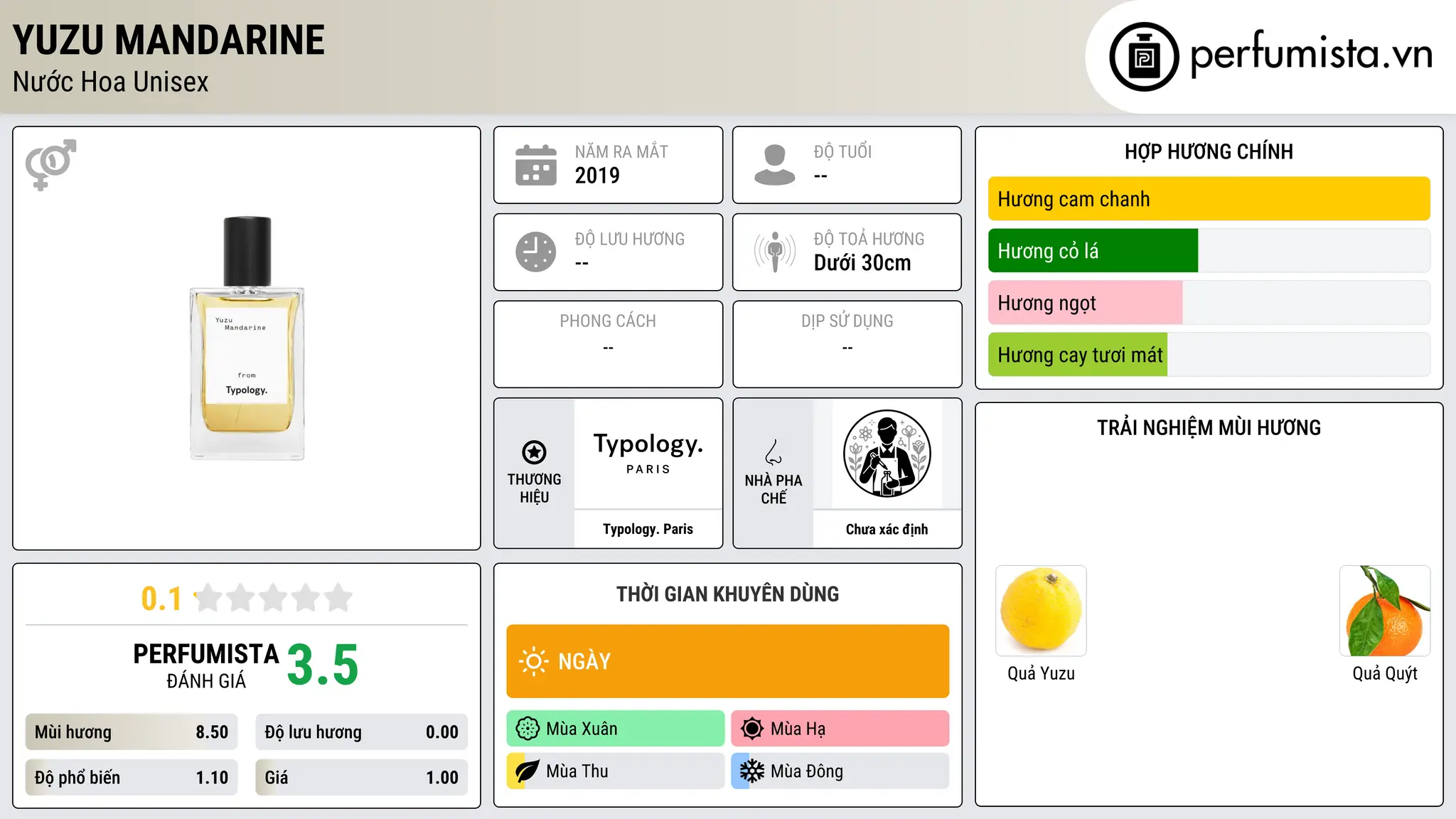Select the Hương ngọt pink bar
The width and height of the screenshot is (1456, 819).
[x=1085, y=303]
